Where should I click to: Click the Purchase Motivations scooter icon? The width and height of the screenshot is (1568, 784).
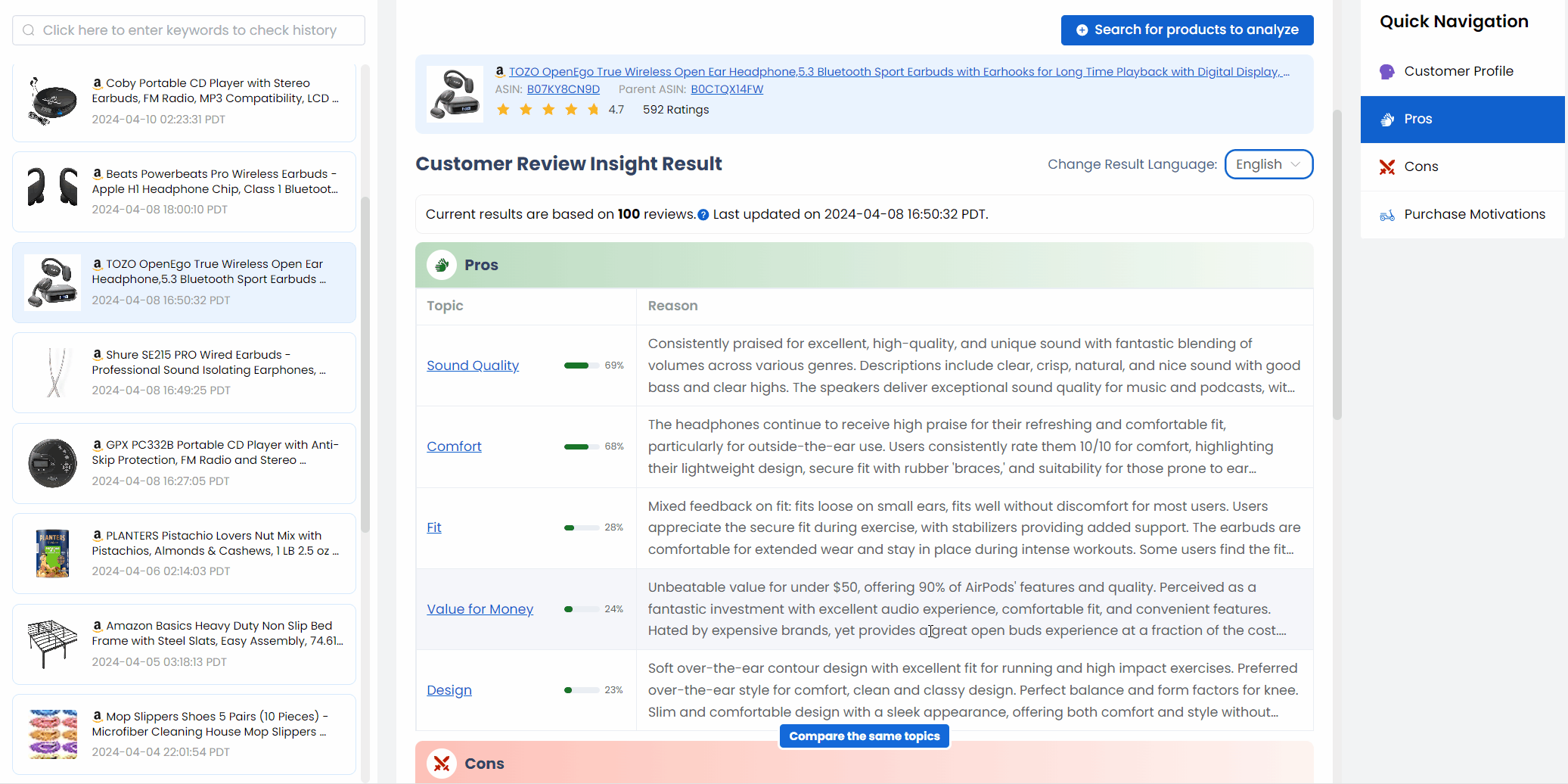tap(1386, 215)
